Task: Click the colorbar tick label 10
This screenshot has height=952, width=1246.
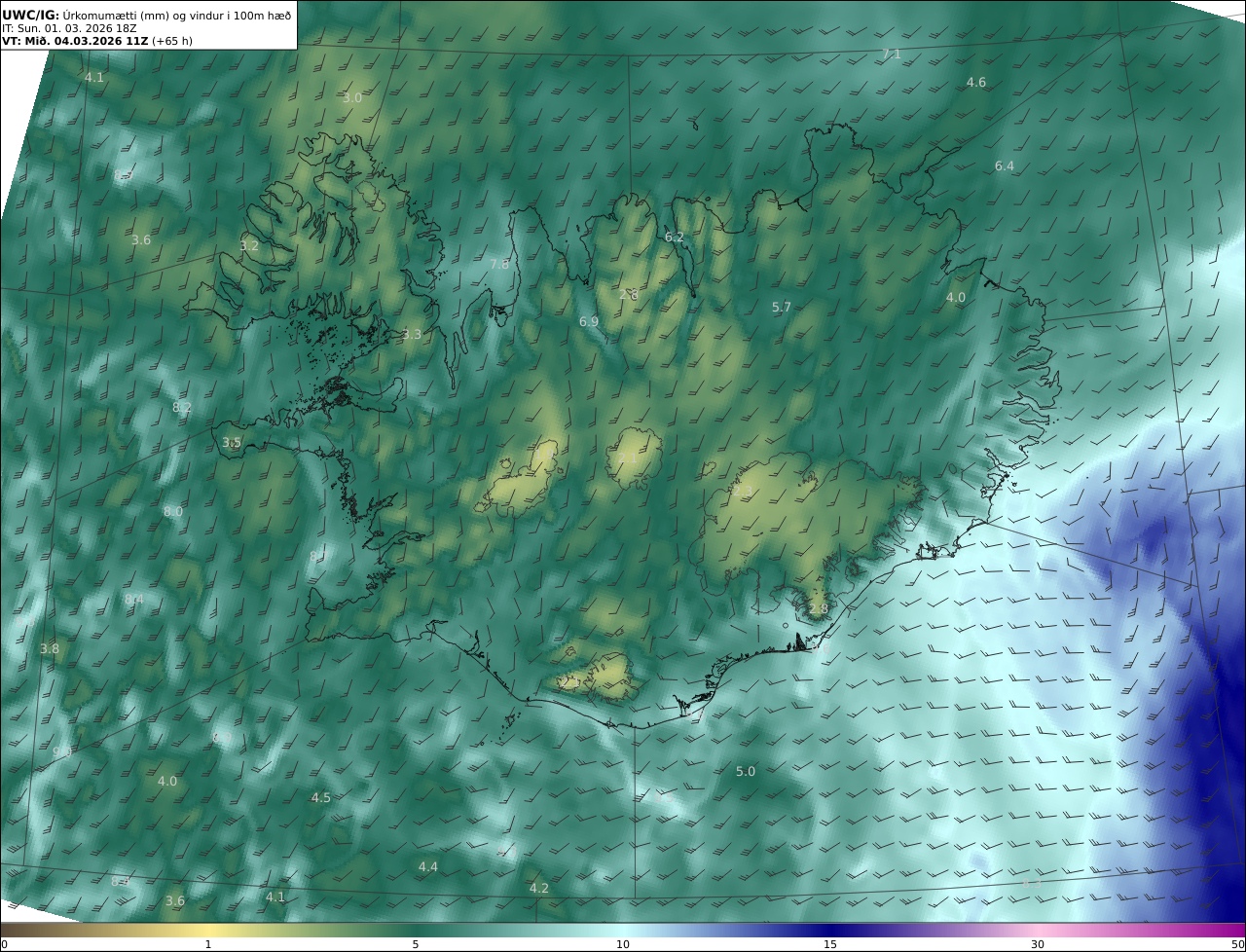Action: click(623, 944)
